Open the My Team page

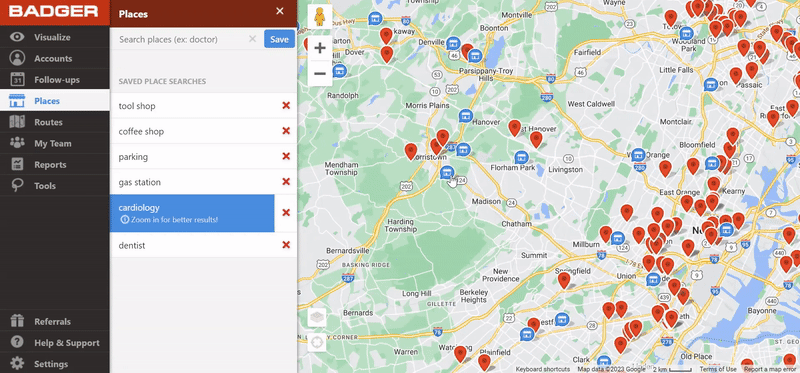coord(55,143)
